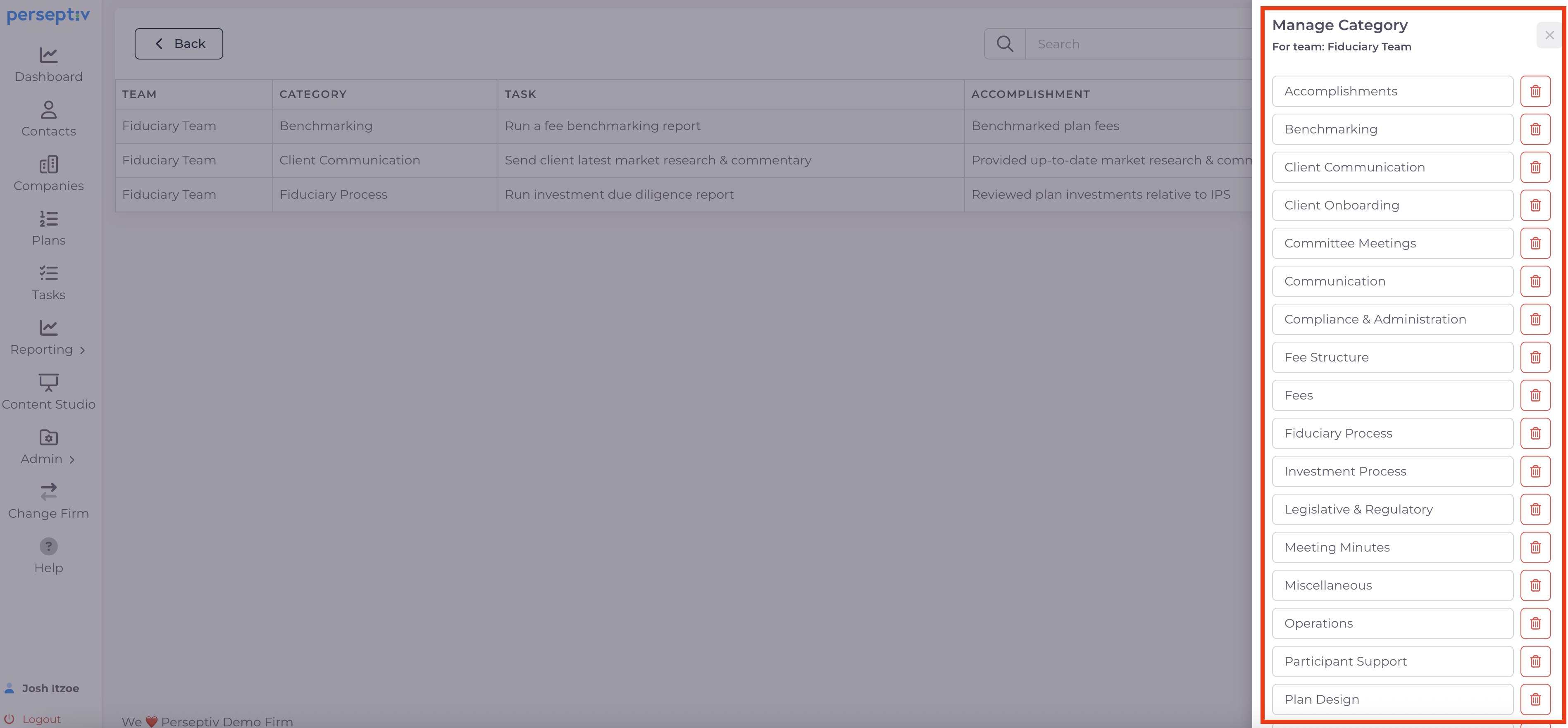Go to Companies in sidebar
Viewport: 1568px width, 728px height.
(x=49, y=174)
